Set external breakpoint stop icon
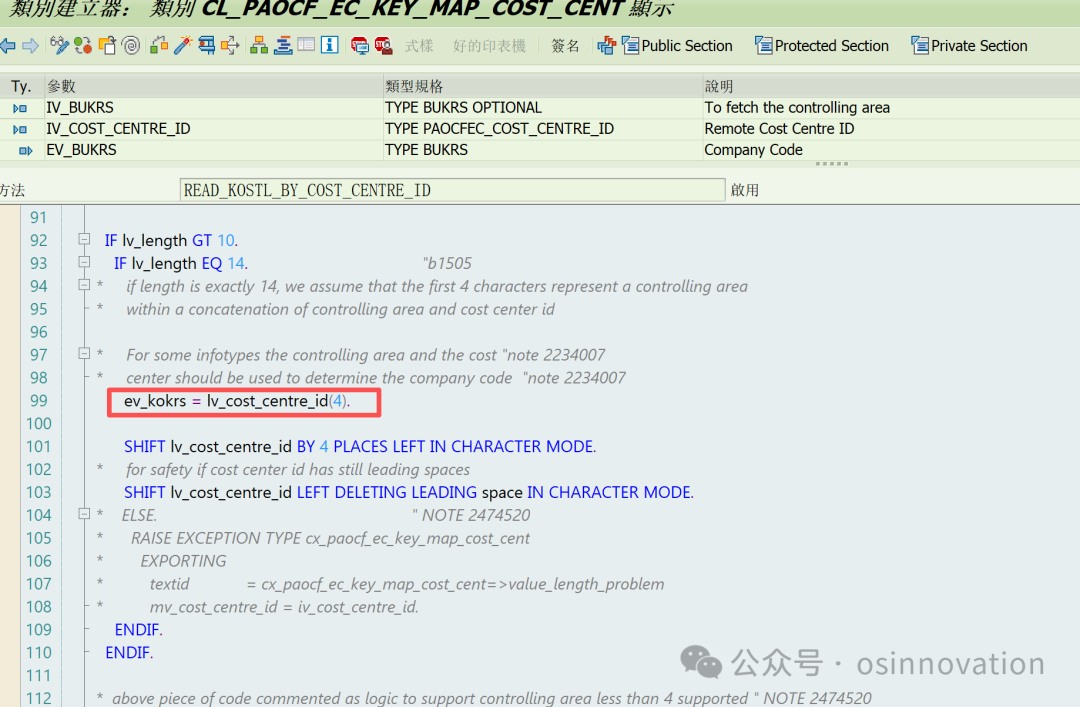This screenshot has height=707, width=1080. (x=384, y=45)
